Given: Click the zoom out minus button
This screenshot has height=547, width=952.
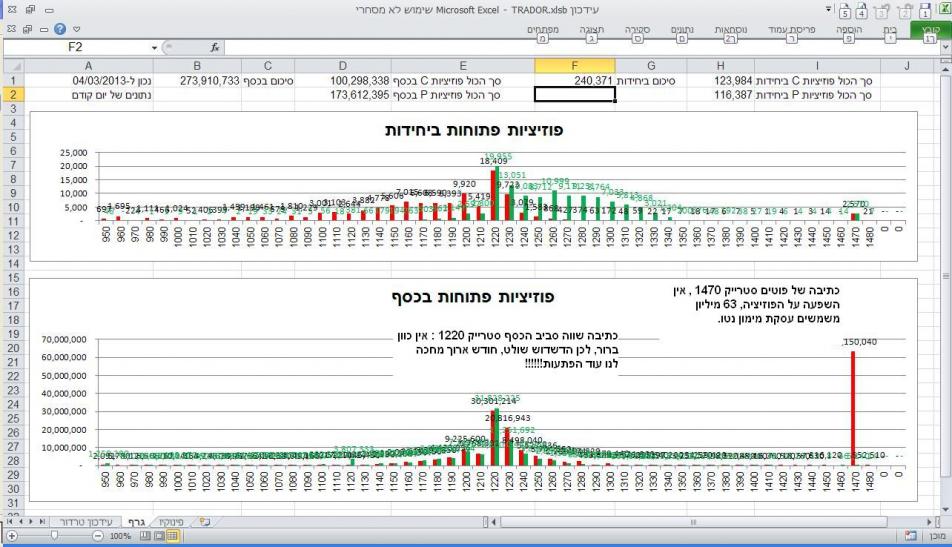Looking at the screenshot, I should click(98, 537).
